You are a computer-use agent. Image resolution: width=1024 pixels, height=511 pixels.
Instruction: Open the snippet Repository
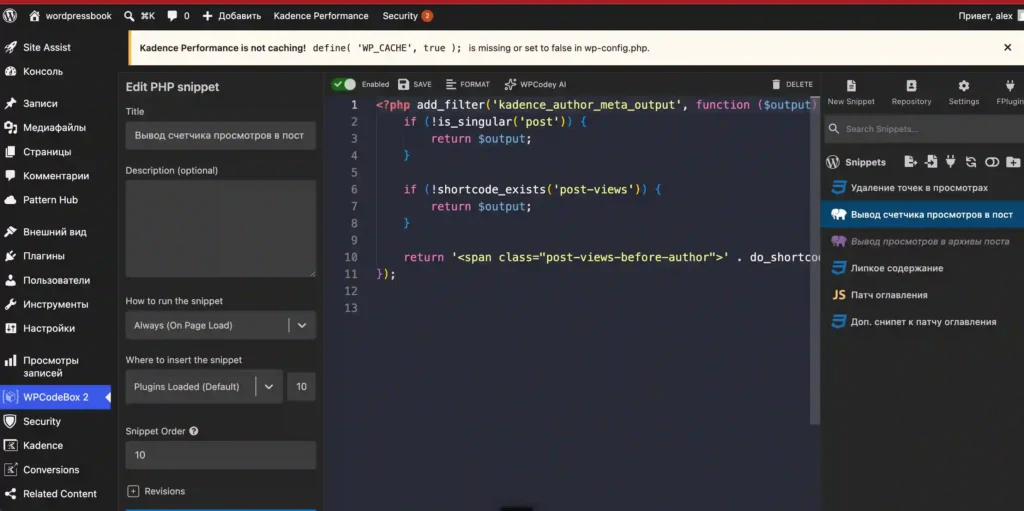click(911, 92)
